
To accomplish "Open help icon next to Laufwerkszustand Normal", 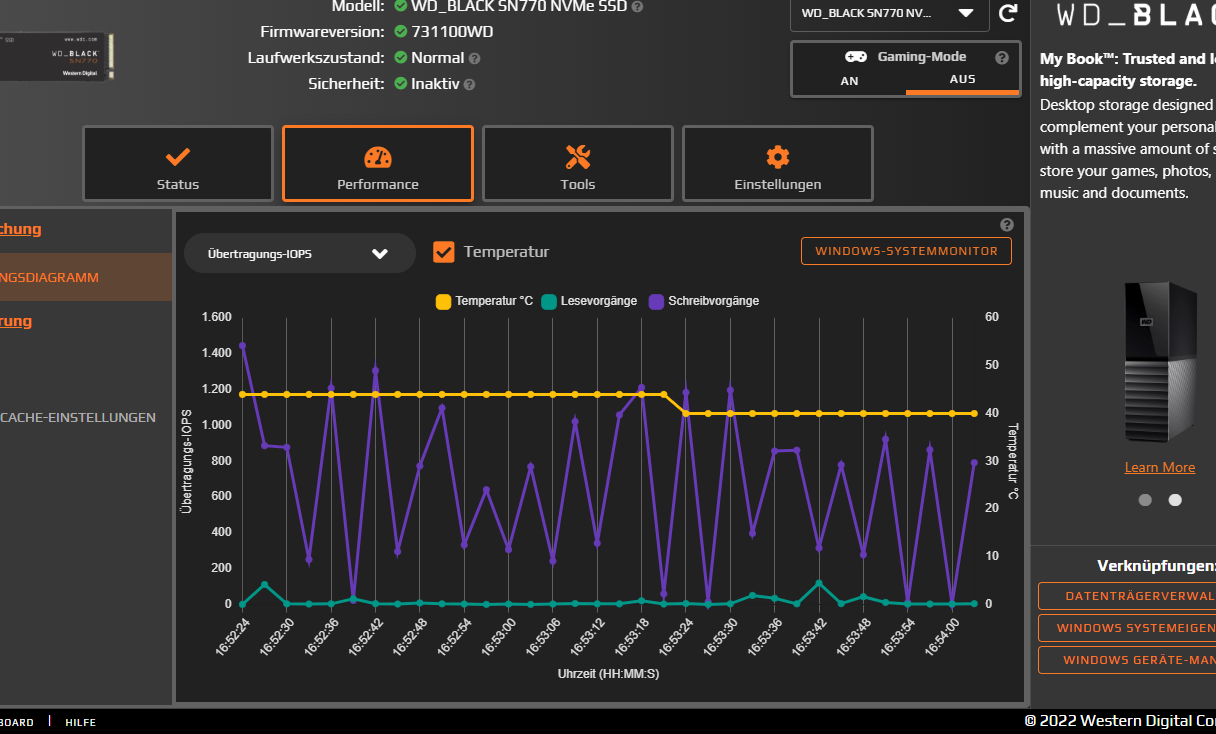I will coord(474,58).
